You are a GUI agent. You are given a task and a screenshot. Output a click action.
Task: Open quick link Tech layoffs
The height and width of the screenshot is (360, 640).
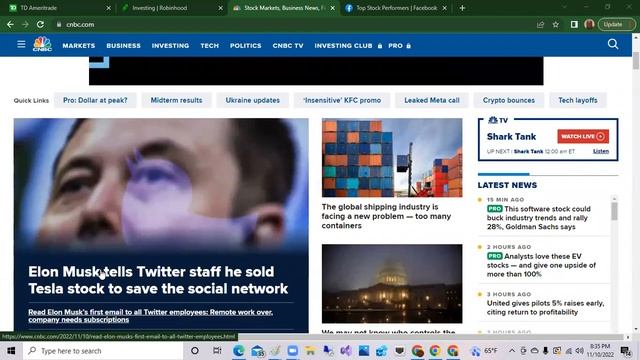coord(578,100)
